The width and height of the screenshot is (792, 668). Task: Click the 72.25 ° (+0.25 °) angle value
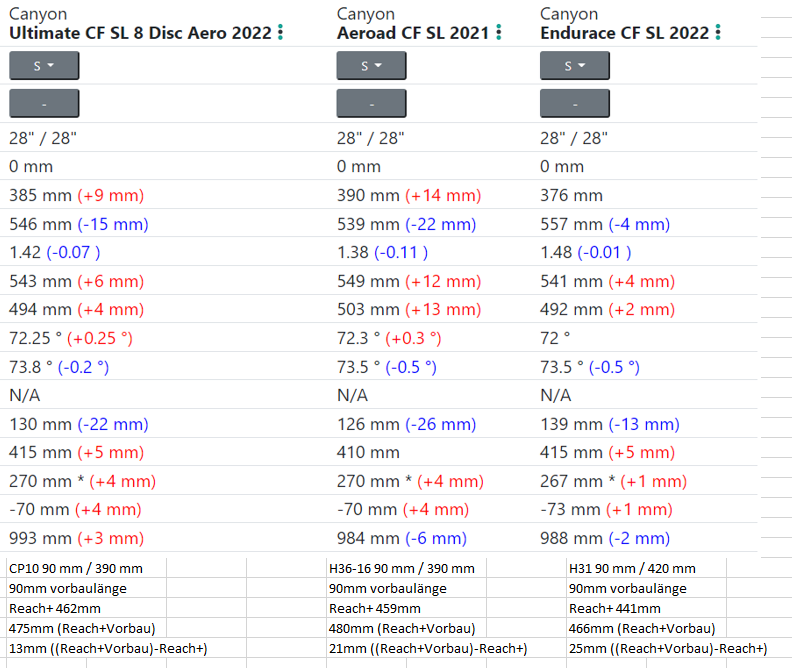pyautogui.click(x=71, y=338)
